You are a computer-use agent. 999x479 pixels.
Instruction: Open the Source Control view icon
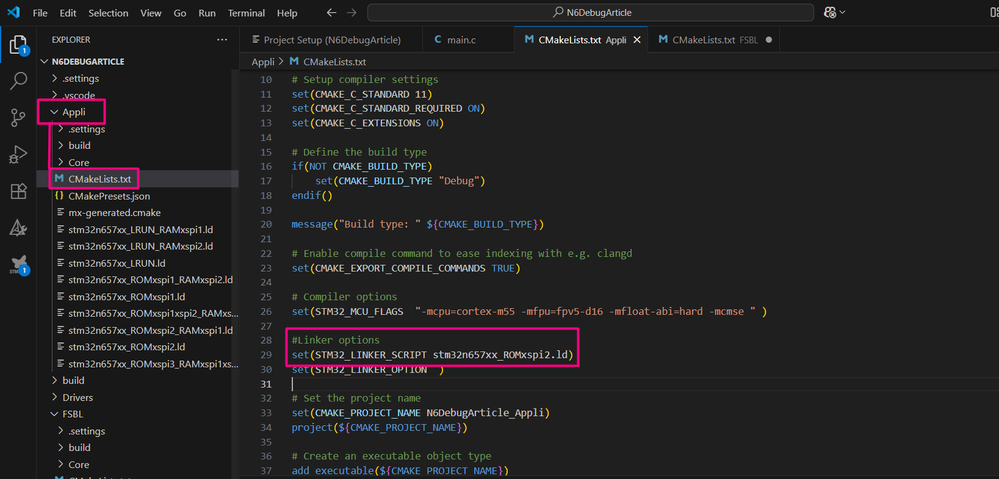click(x=18, y=117)
